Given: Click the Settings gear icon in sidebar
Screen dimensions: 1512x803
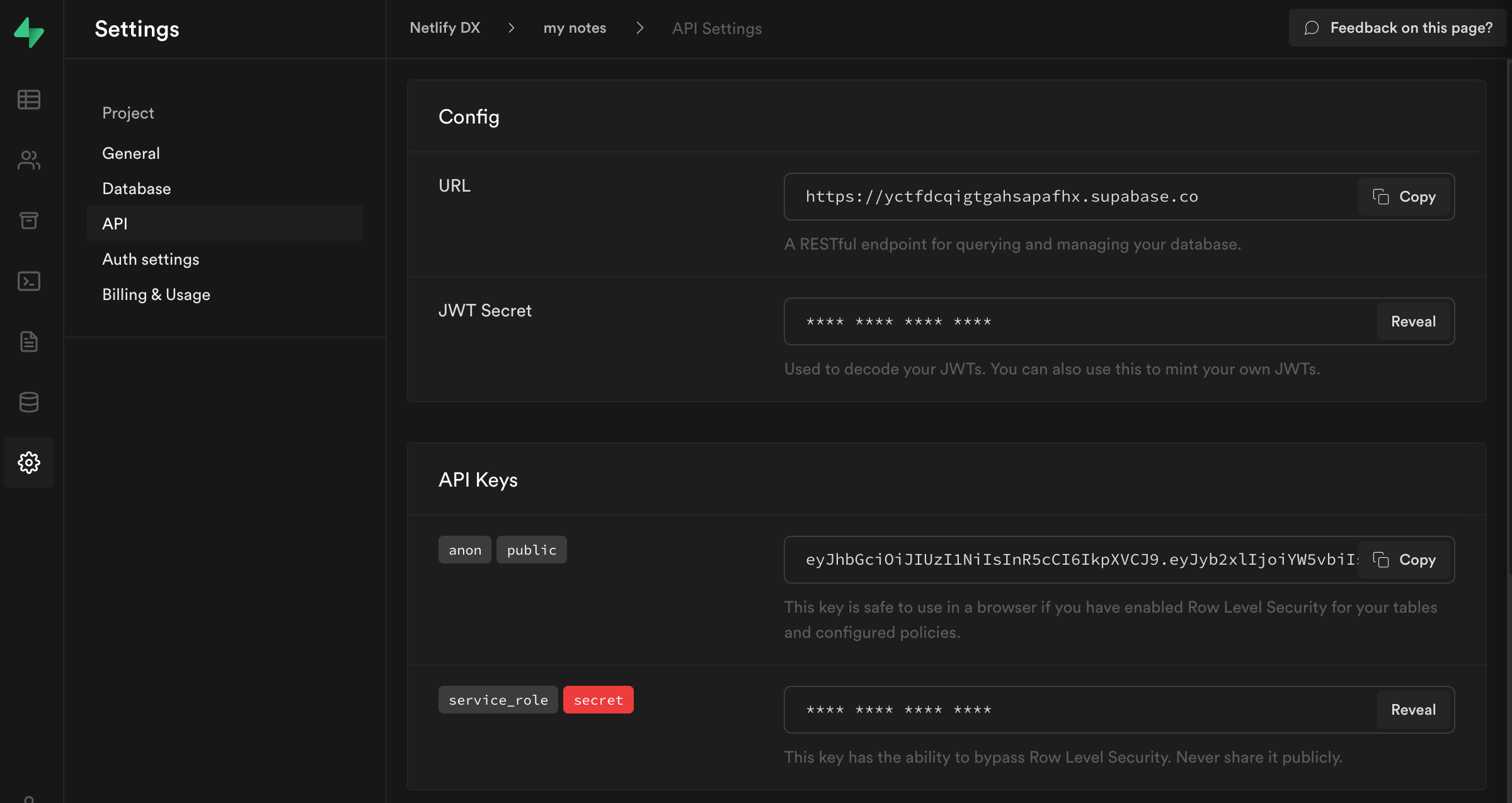Looking at the screenshot, I should [29, 462].
